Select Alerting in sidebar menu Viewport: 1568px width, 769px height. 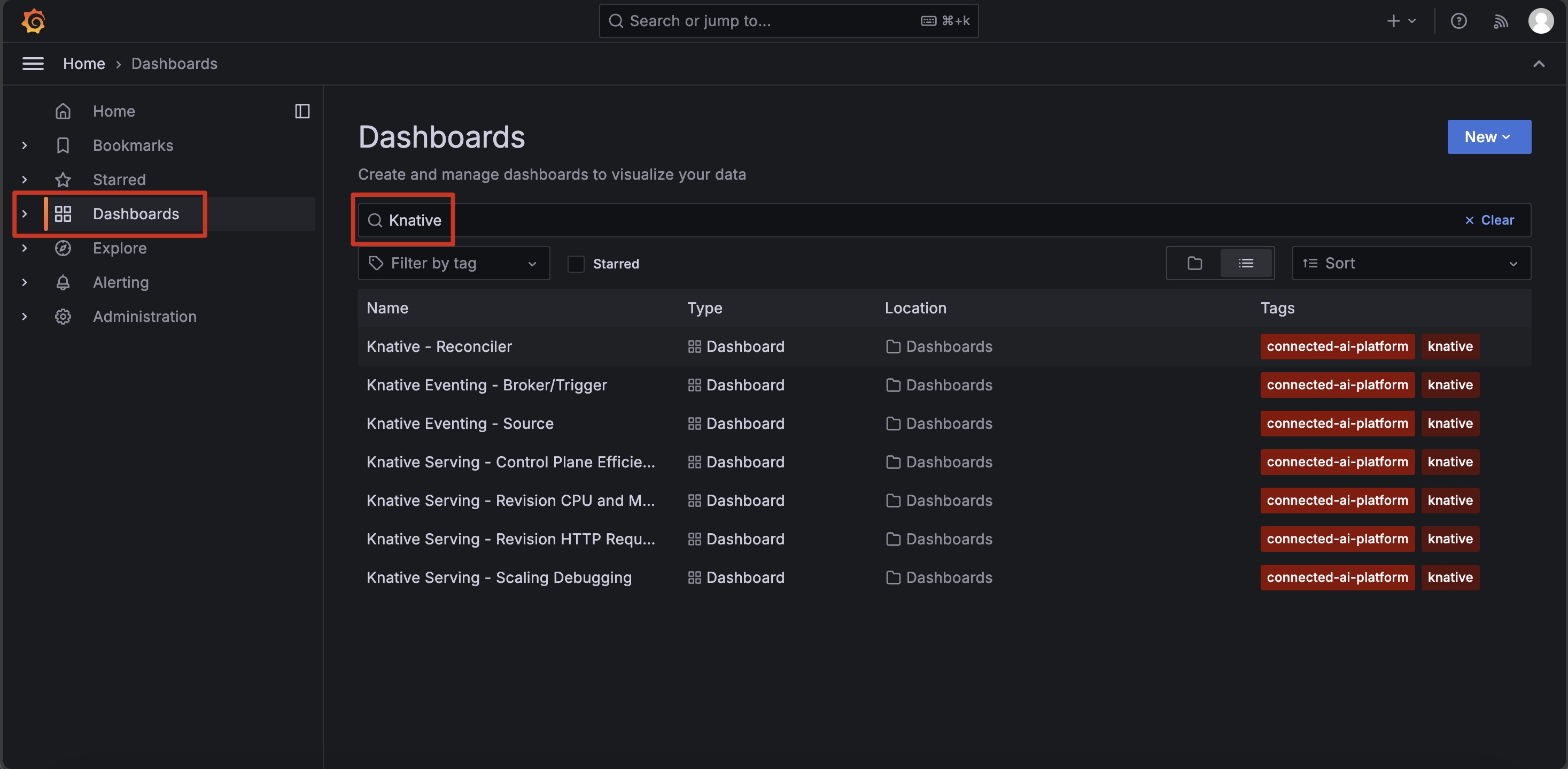(x=121, y=282)
